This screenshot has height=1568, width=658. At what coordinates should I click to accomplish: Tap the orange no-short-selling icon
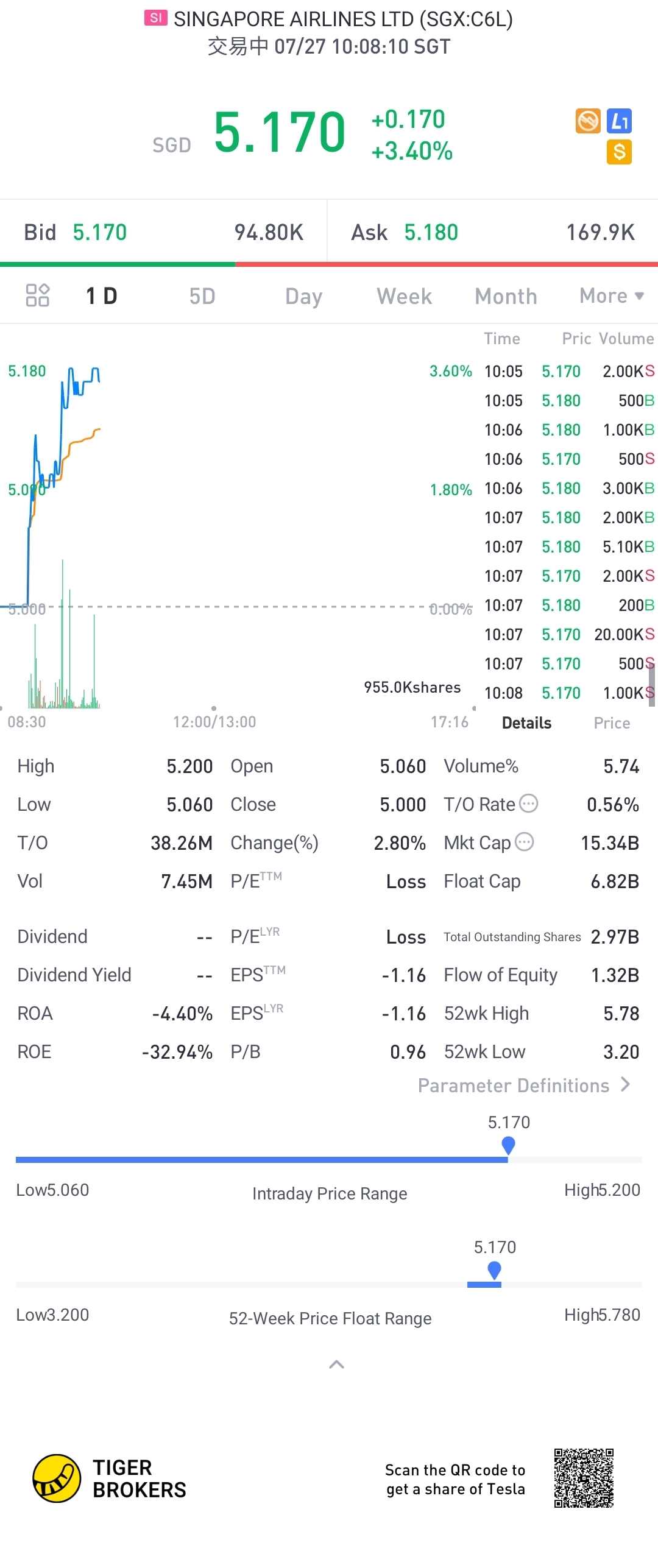click(x=588, y=121)
